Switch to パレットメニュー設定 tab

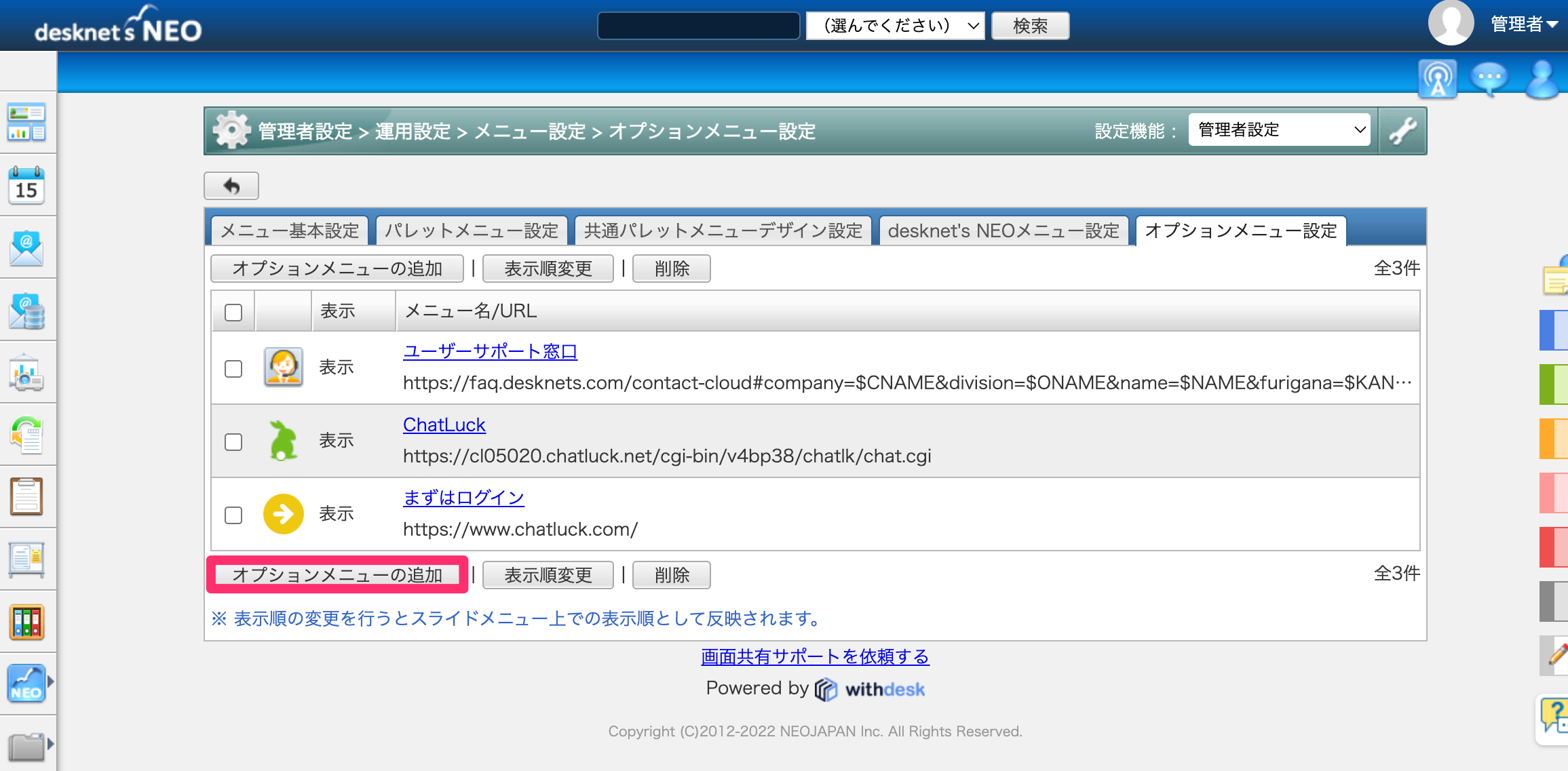472,231
